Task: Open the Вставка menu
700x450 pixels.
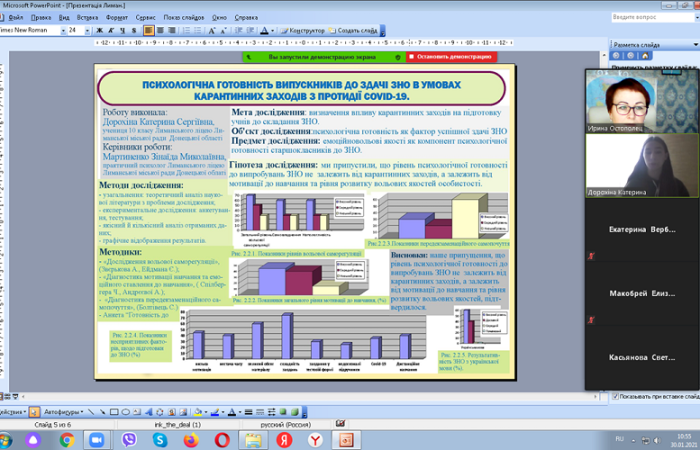Action: [x=88, y=17]
